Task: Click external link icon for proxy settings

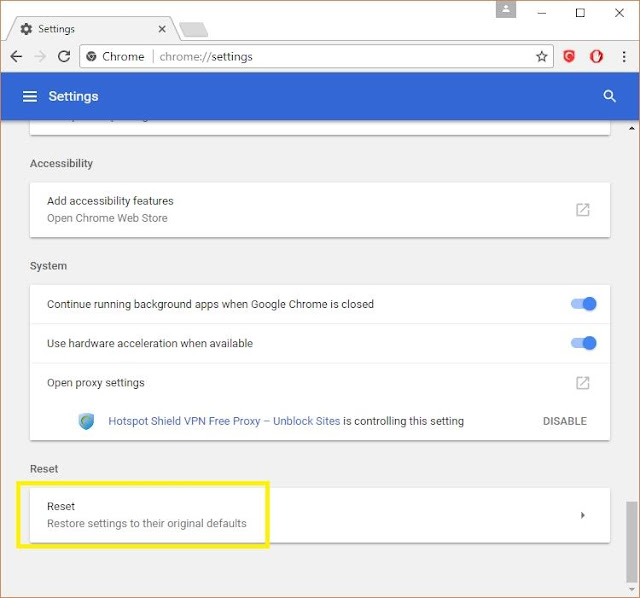Action: tap(582, 383)
